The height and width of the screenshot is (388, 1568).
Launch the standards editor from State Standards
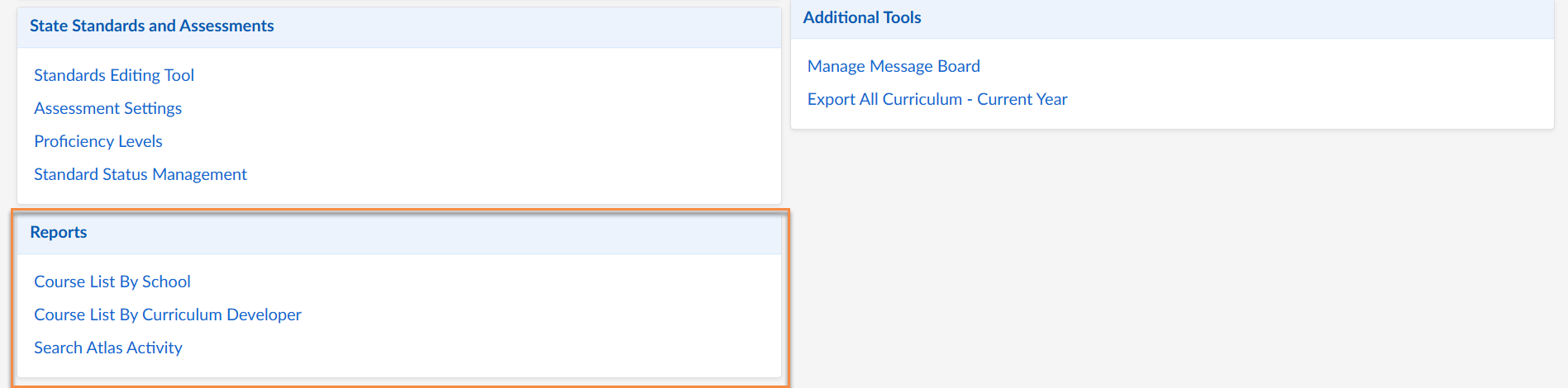click(x=114, y=75)
